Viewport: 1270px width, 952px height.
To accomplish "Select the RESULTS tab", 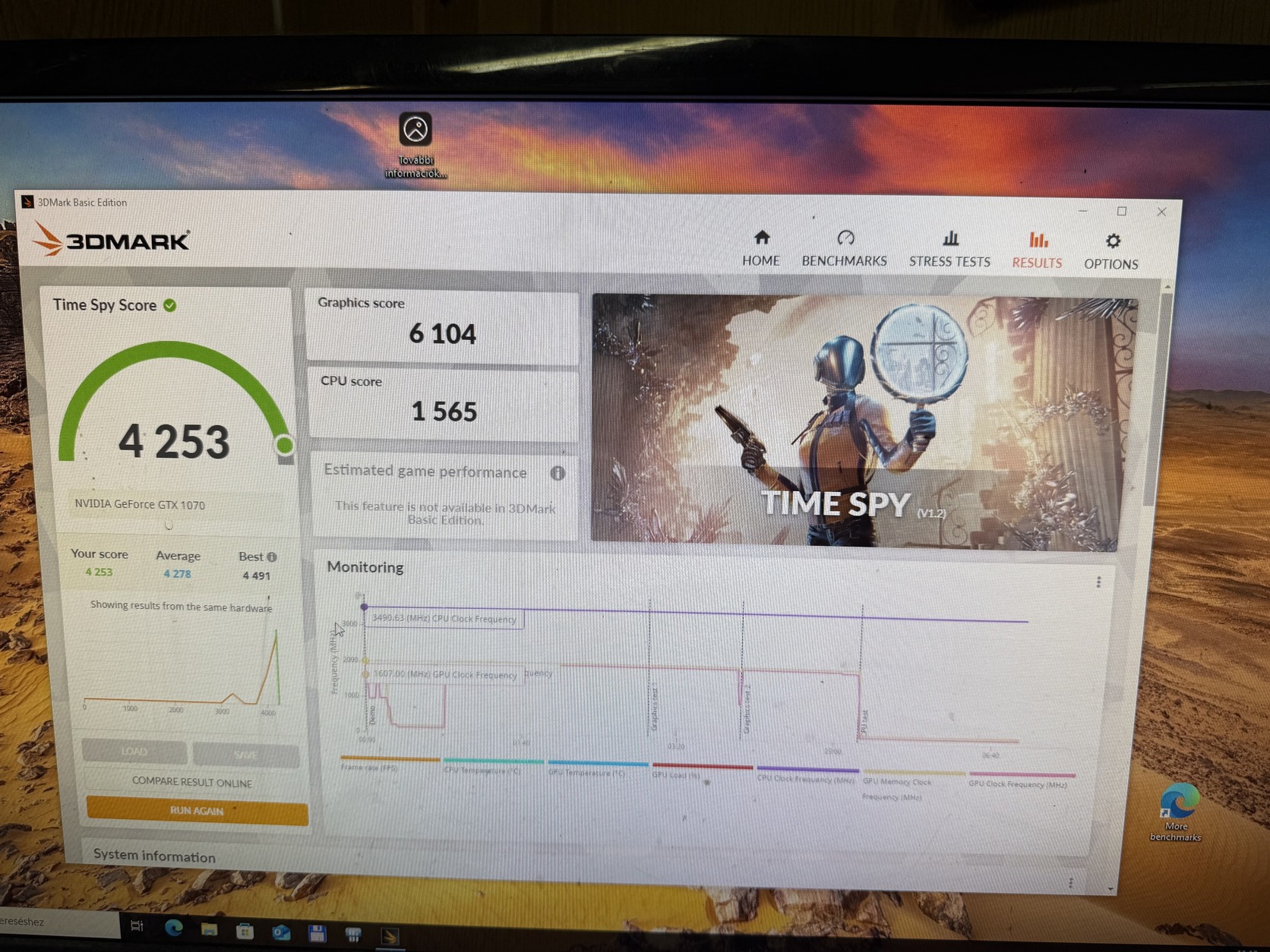I will pos(1037,251).
